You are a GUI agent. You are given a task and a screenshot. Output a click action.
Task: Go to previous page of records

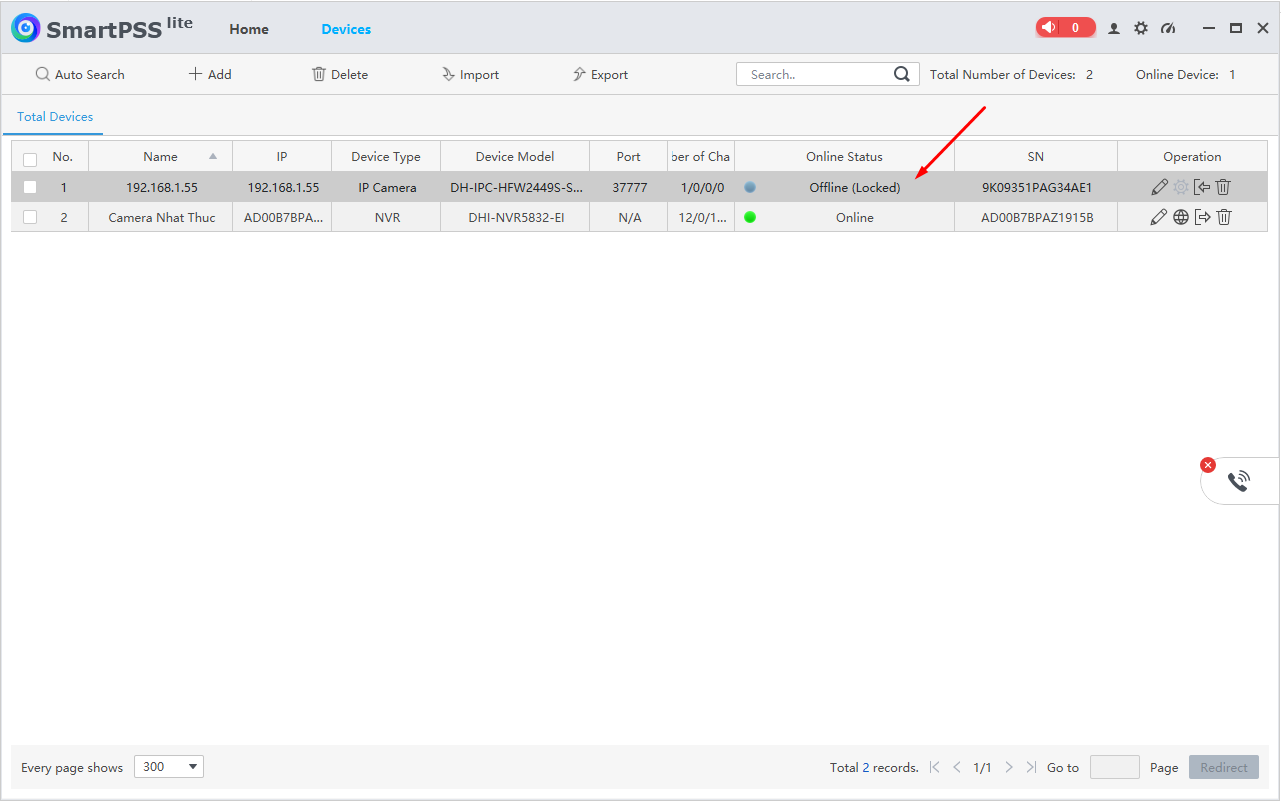click(957, 767)
